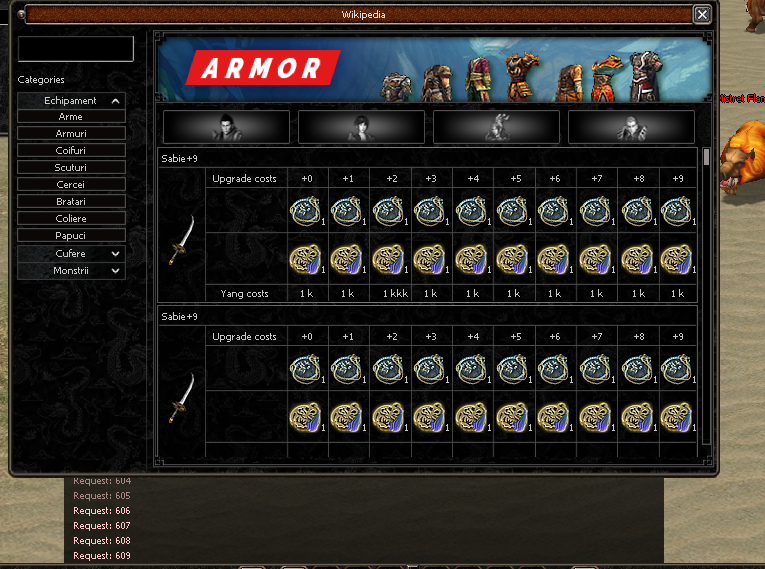This screenshot has width=765, height=569.
Task: Open the Coliere subcategory
Action: 71,219
